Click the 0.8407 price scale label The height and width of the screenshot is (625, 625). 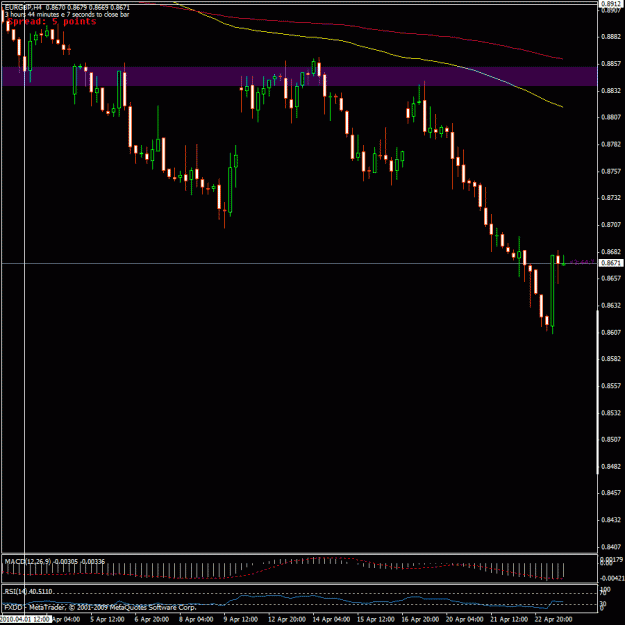pyautogui.click(x=611, y=547)
